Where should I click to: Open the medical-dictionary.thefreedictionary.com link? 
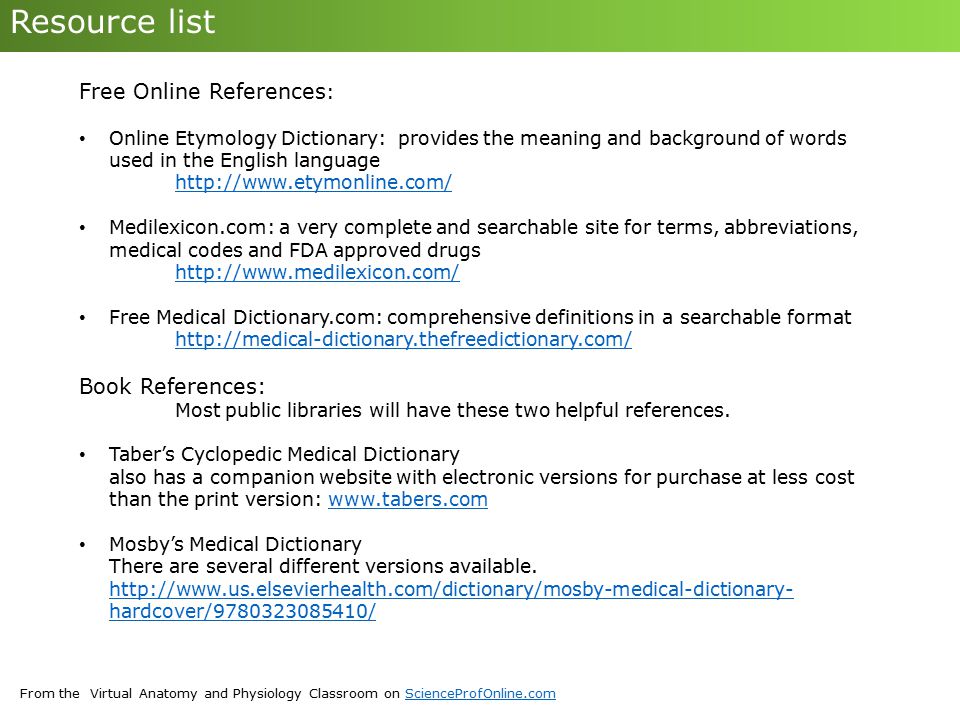[x=403, y=339]
